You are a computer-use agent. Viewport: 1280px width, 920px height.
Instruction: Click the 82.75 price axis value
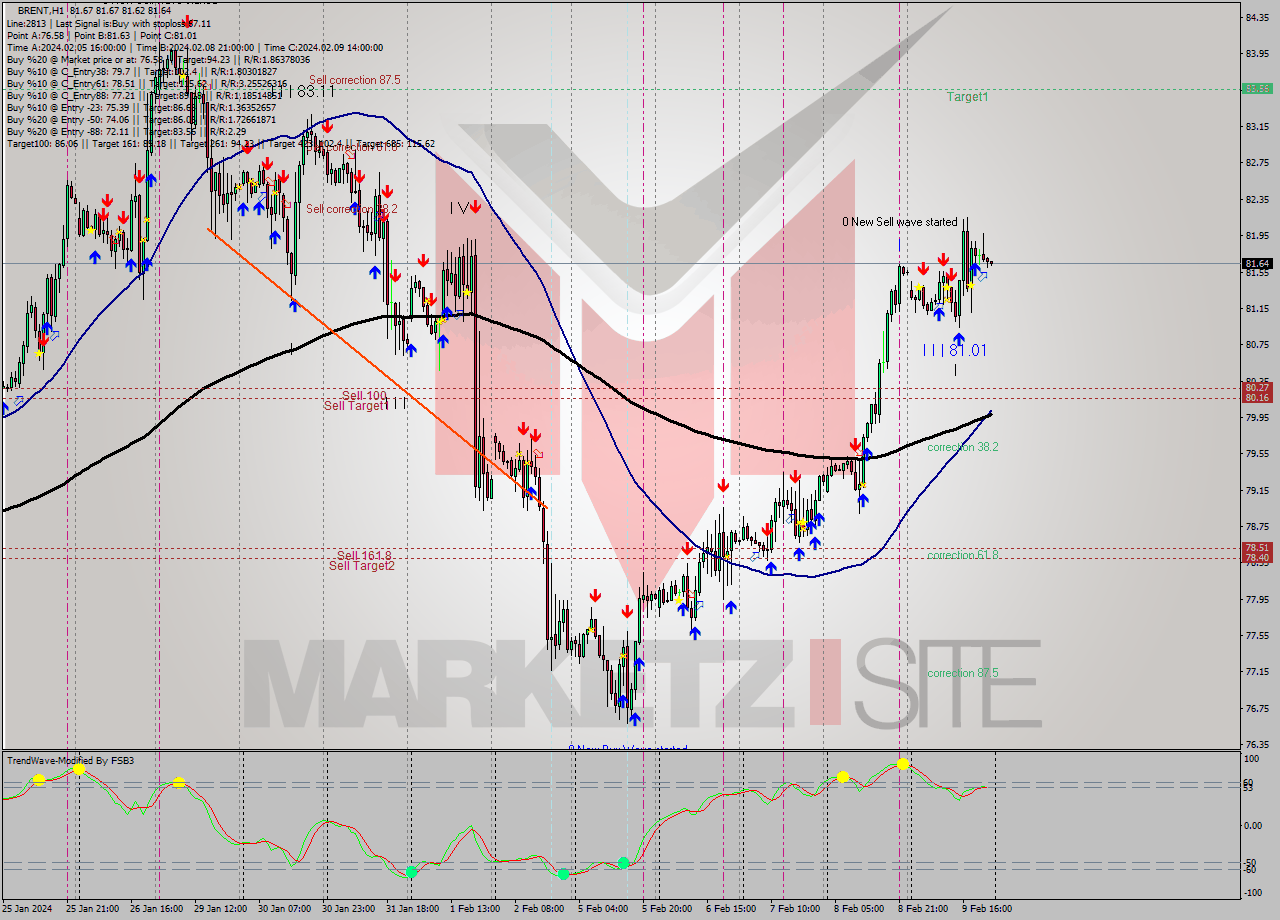(1257, 162)
